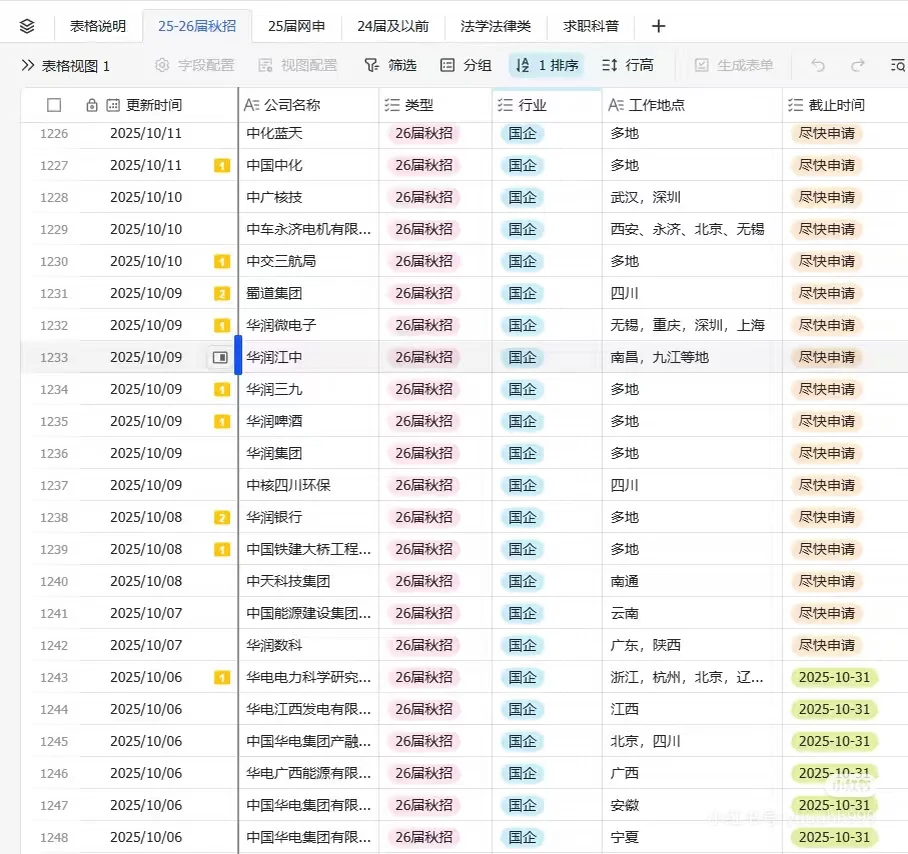Select the 中广核技 company cell
This screenshot has width=908, height=854.
pos(309,197)
